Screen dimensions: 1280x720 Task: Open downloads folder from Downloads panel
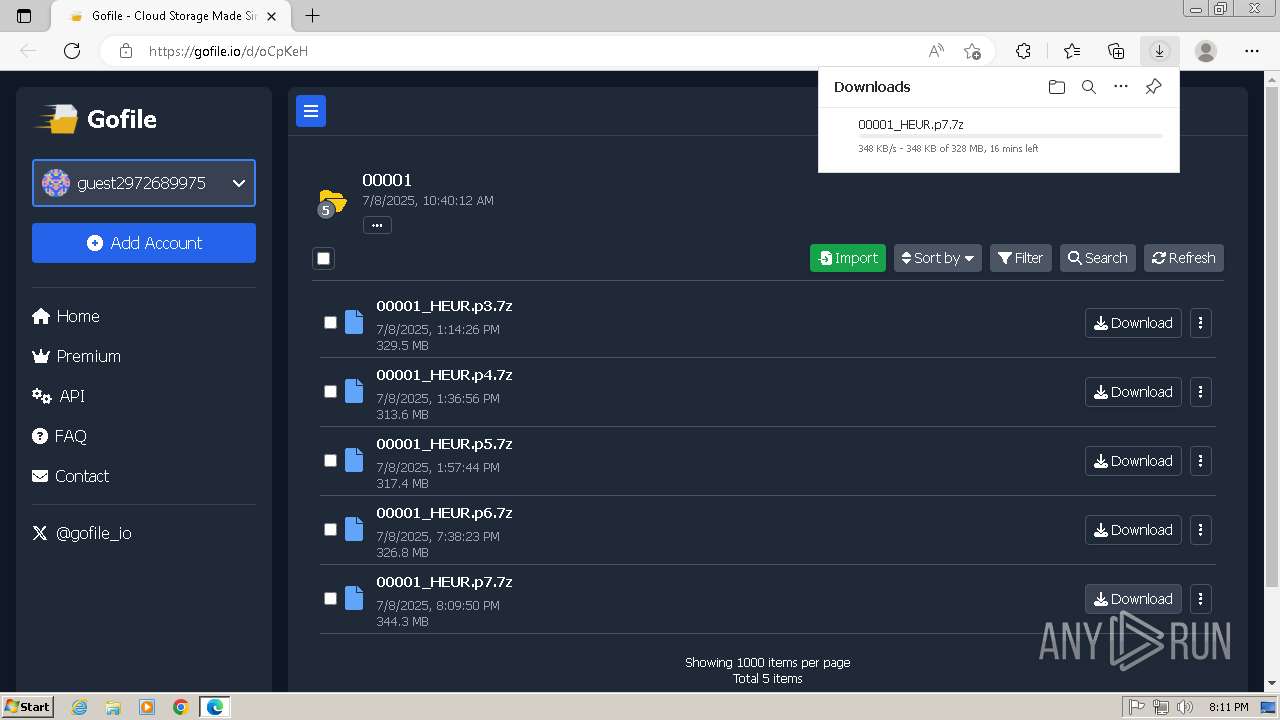pos(1057,87)
